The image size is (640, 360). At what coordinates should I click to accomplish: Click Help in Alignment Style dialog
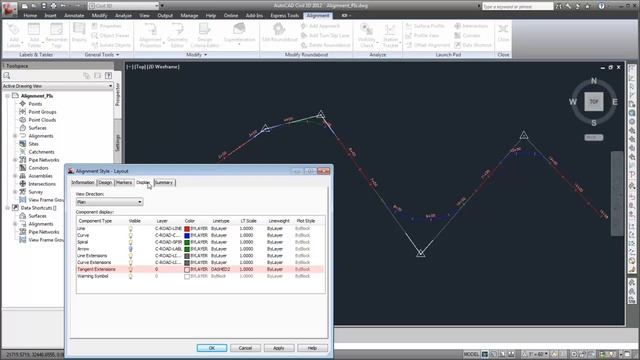click(x=312, y=348)
